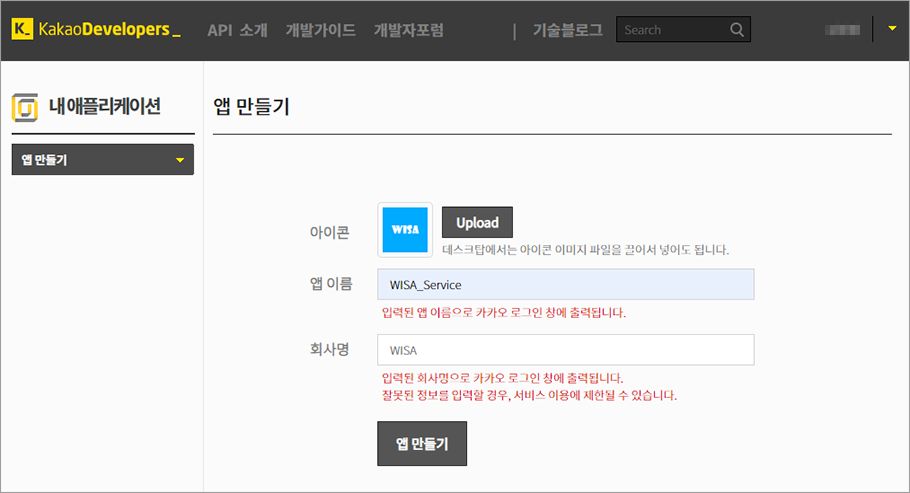Click the My Application icon in sidebar
Viewport: 910px width, 493px height.
25,107
